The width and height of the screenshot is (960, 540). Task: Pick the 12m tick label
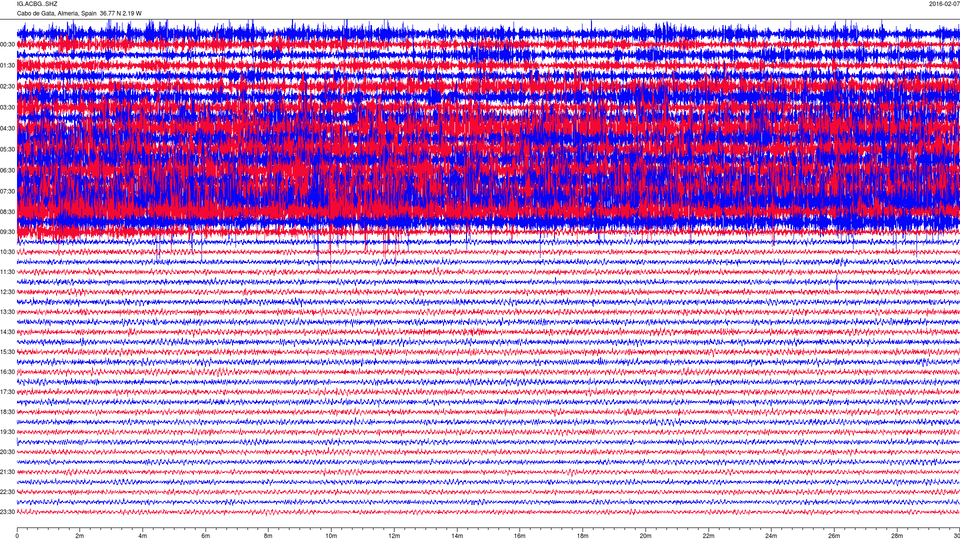(x=394, y=536)
